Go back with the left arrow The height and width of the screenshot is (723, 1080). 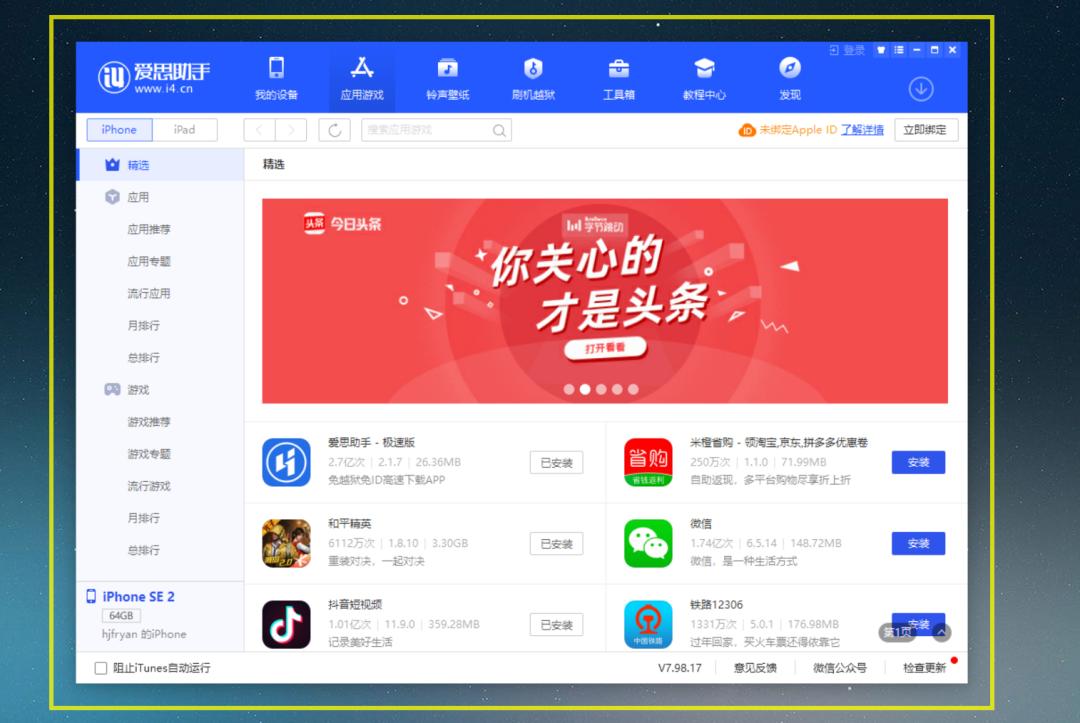(260, 130)
